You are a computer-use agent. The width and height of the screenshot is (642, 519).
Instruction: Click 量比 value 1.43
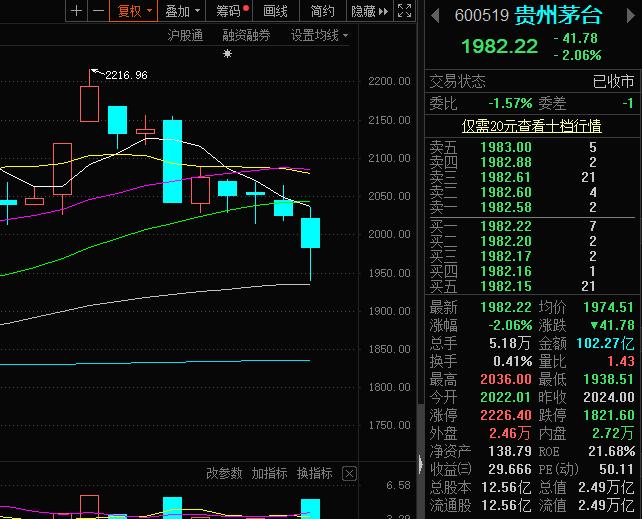coord(621,361)
